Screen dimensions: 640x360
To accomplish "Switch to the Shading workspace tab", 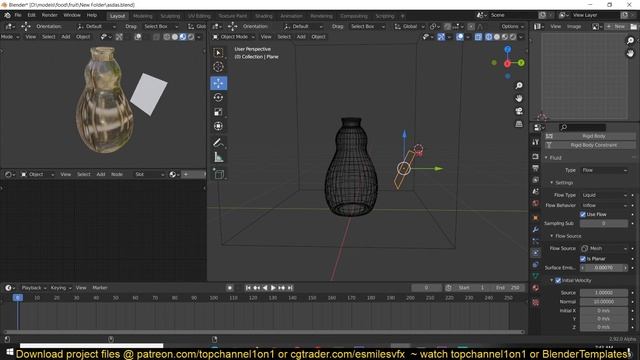I will coord(264,16).
